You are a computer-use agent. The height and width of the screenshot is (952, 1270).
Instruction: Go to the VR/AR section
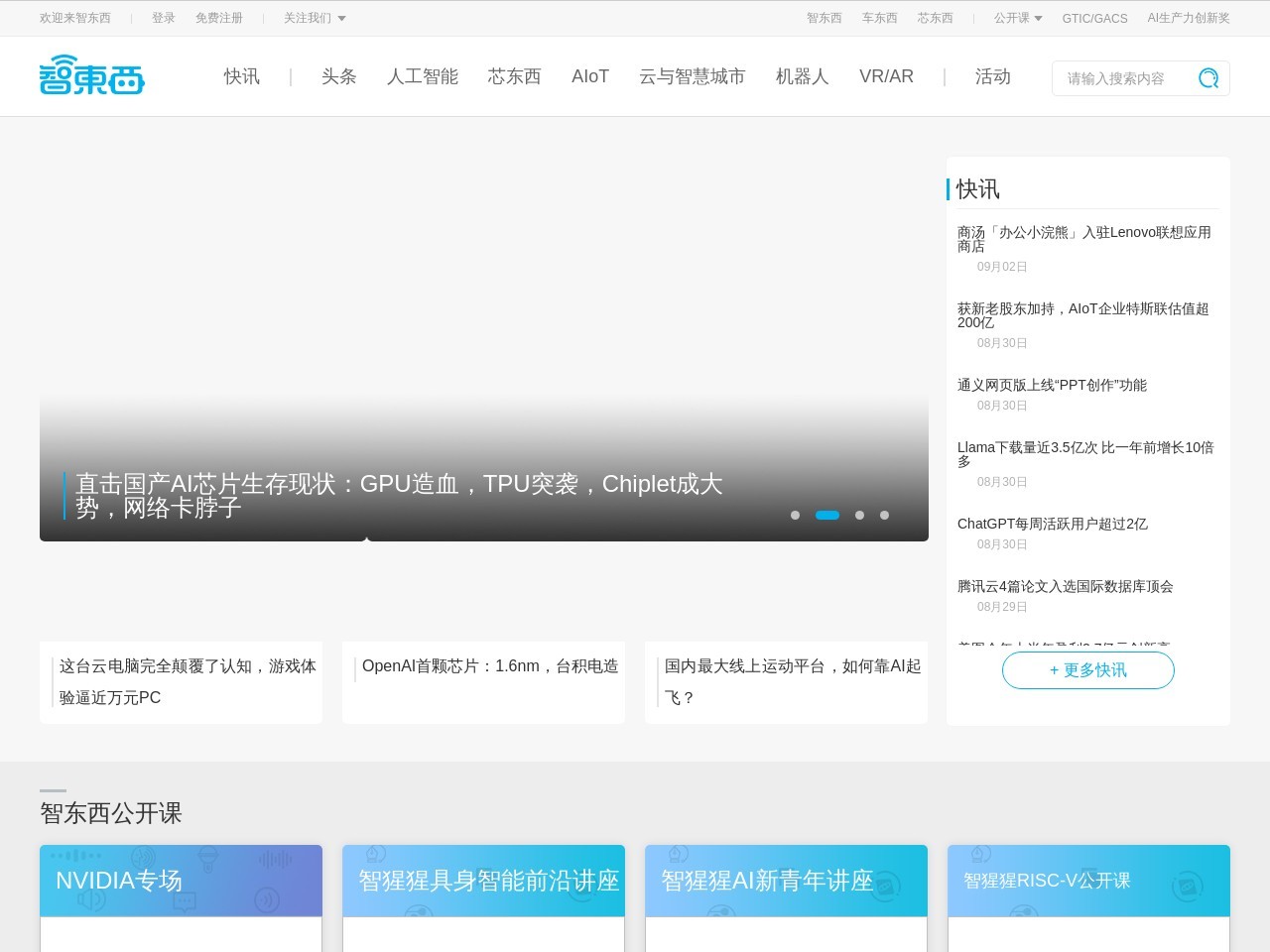(886, 76)
